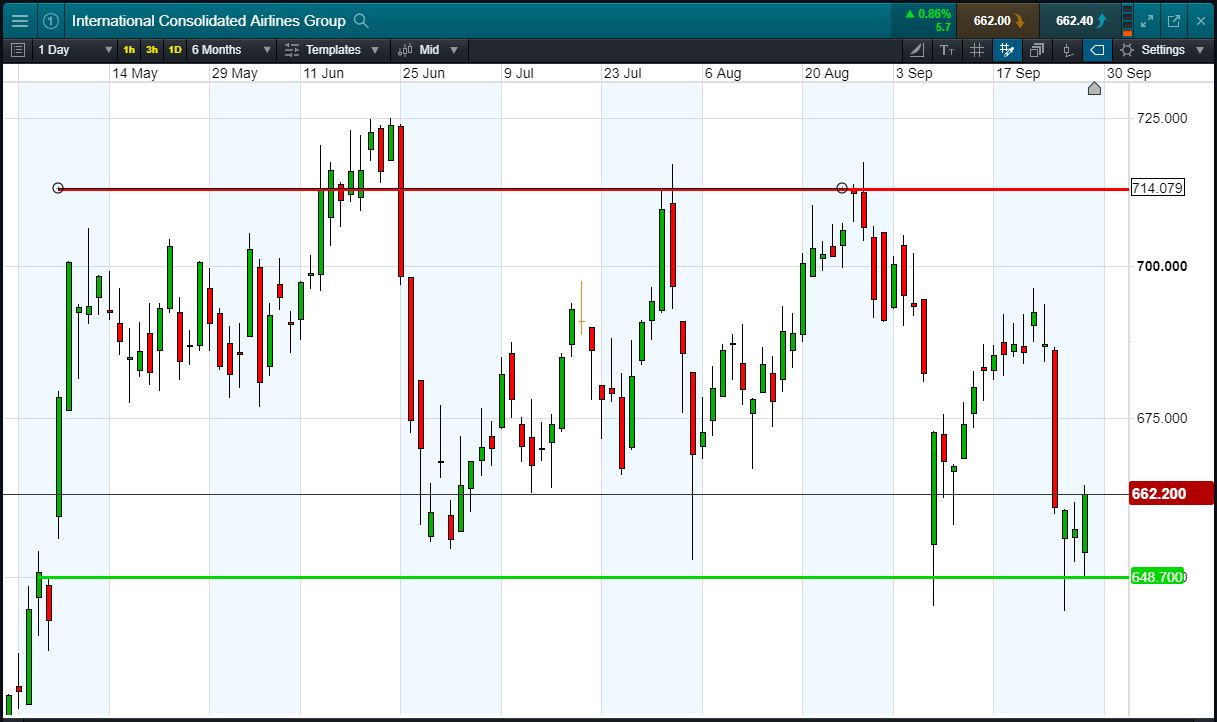Open the Mid price type dropdown
Image resolution: width=1217 pixels, height=722 pixels.
[x=427, y=49]
